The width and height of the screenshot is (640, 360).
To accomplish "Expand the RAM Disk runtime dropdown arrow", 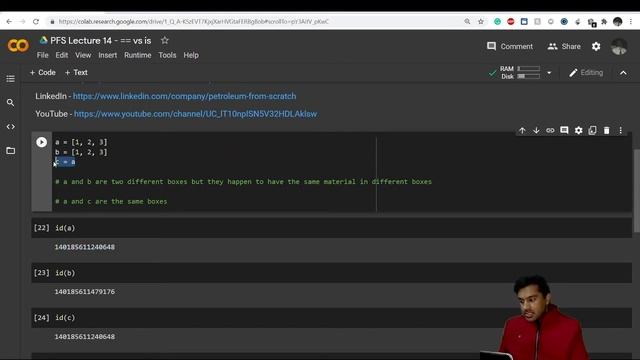I will (549, 73).
